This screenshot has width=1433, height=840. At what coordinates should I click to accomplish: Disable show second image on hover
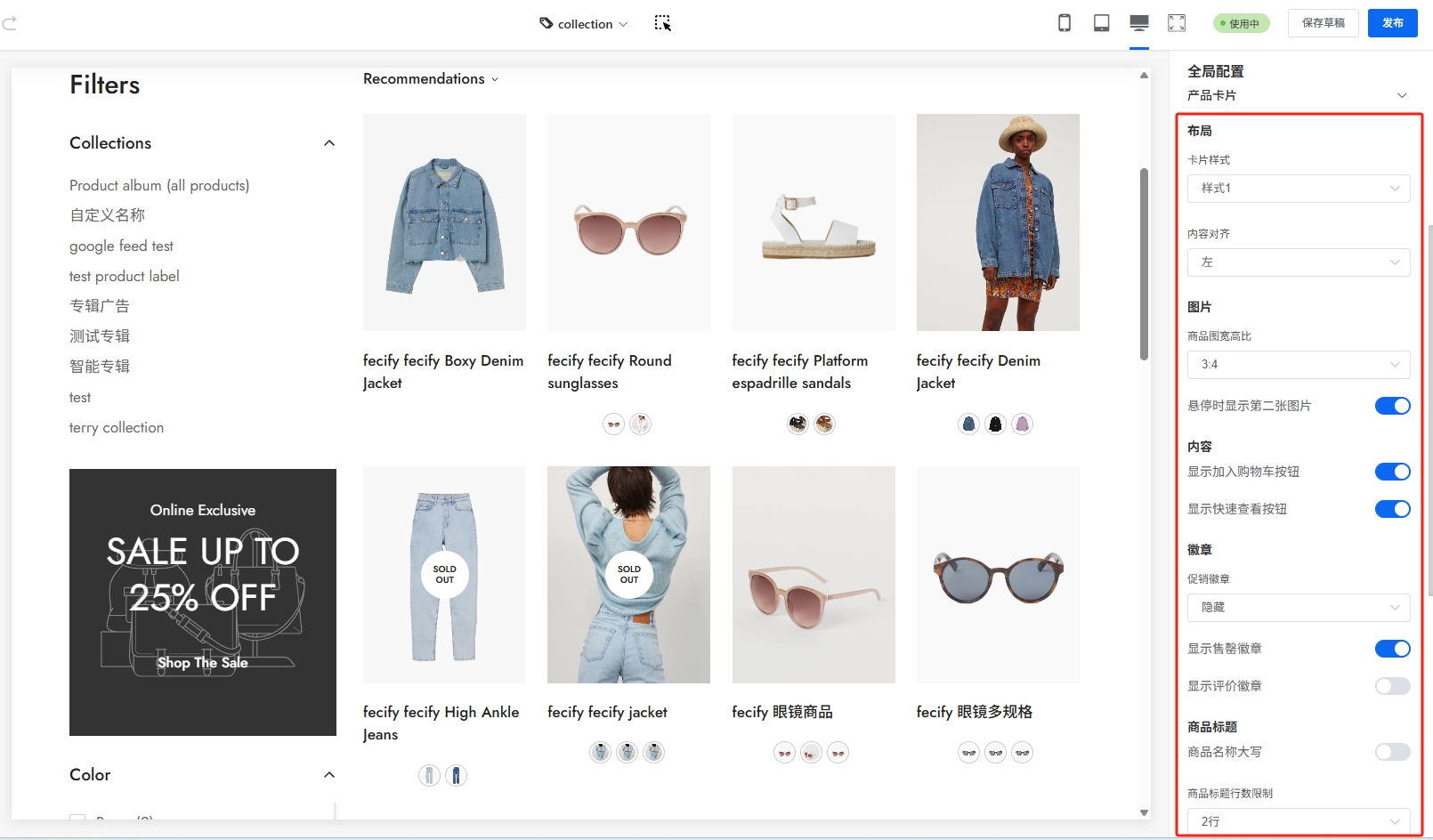click(x=1392, y=406)
